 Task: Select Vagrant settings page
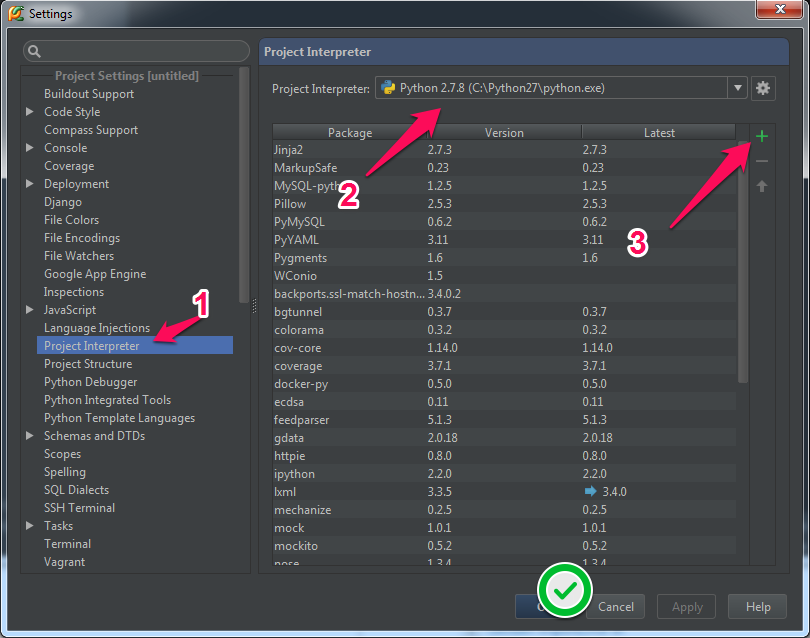(65, 562)
